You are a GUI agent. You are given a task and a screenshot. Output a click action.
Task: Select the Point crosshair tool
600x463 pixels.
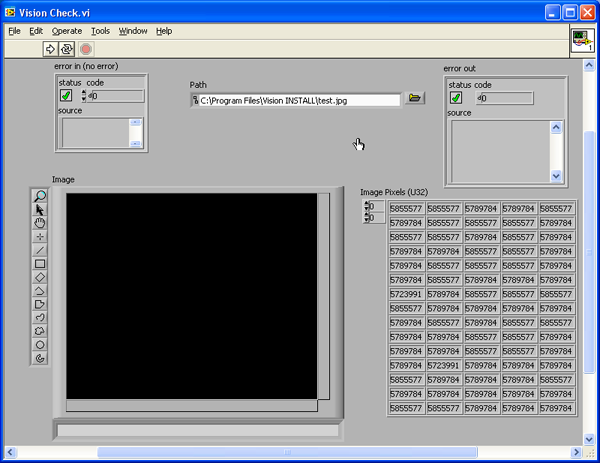click(40, 236)
